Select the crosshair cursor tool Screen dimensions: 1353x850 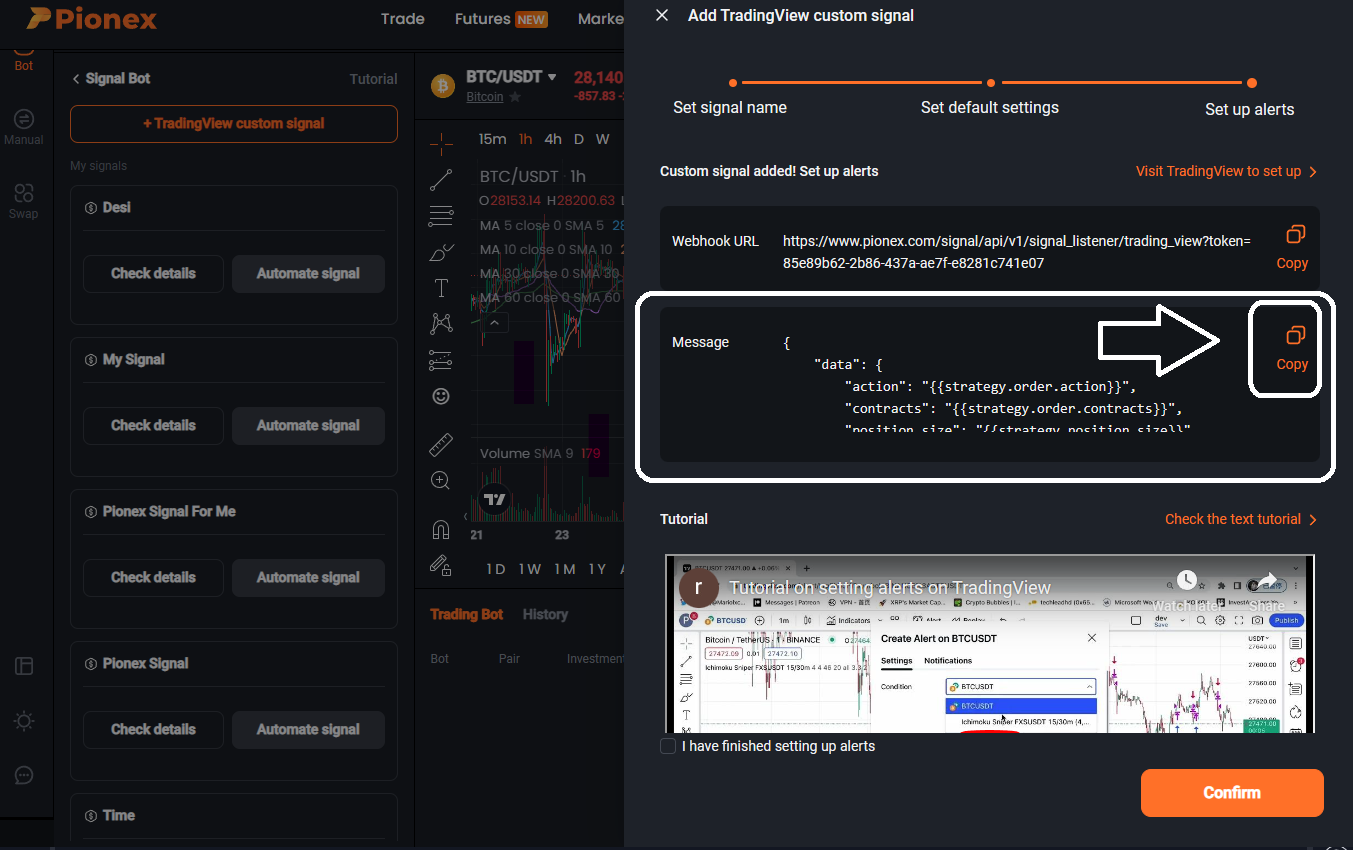[440, 143]
